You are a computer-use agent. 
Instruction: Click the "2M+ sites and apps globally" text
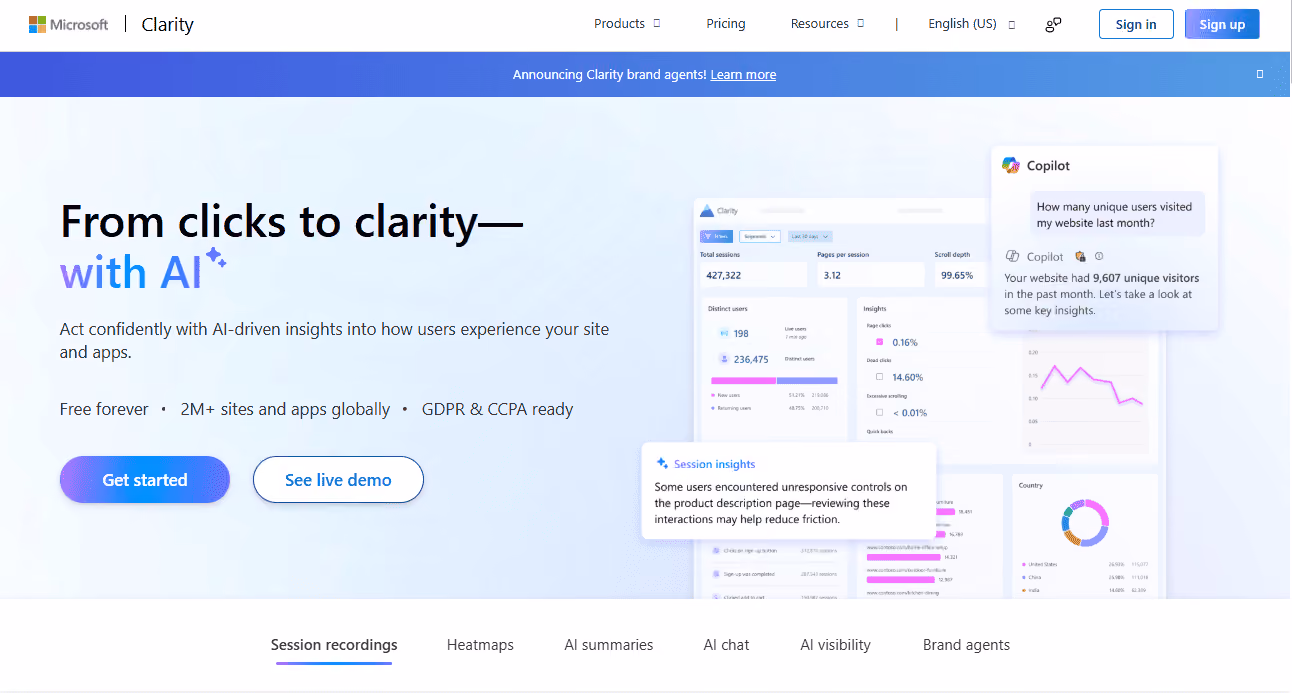pyautogui.click(x=286, y=409)
